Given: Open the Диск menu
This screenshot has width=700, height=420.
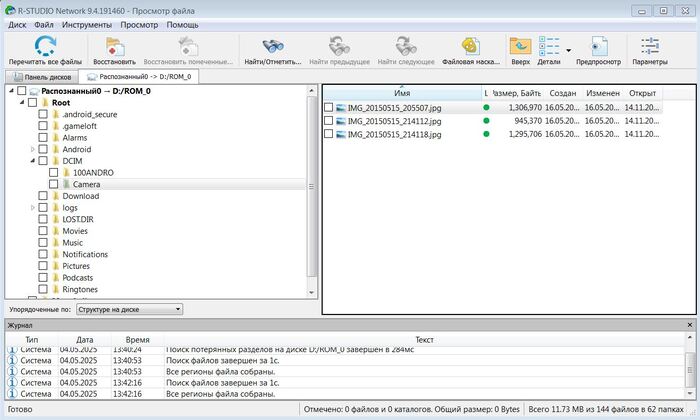Looking at the screenshot, I should point(17,25).
